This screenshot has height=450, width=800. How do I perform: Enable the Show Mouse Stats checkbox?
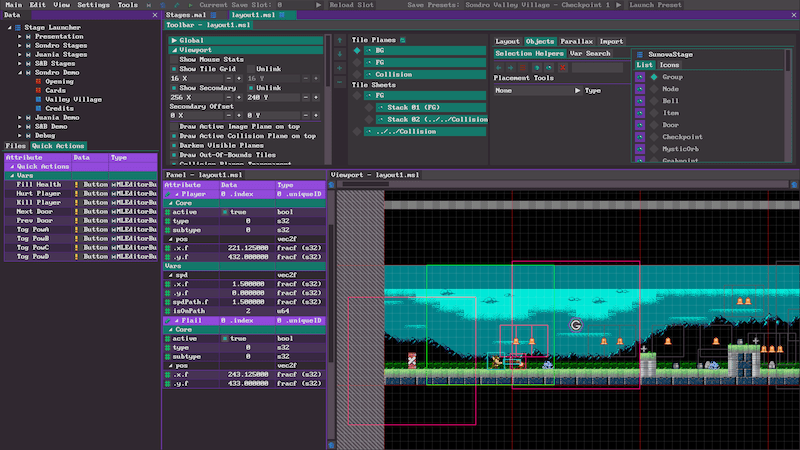pos(174,59)
